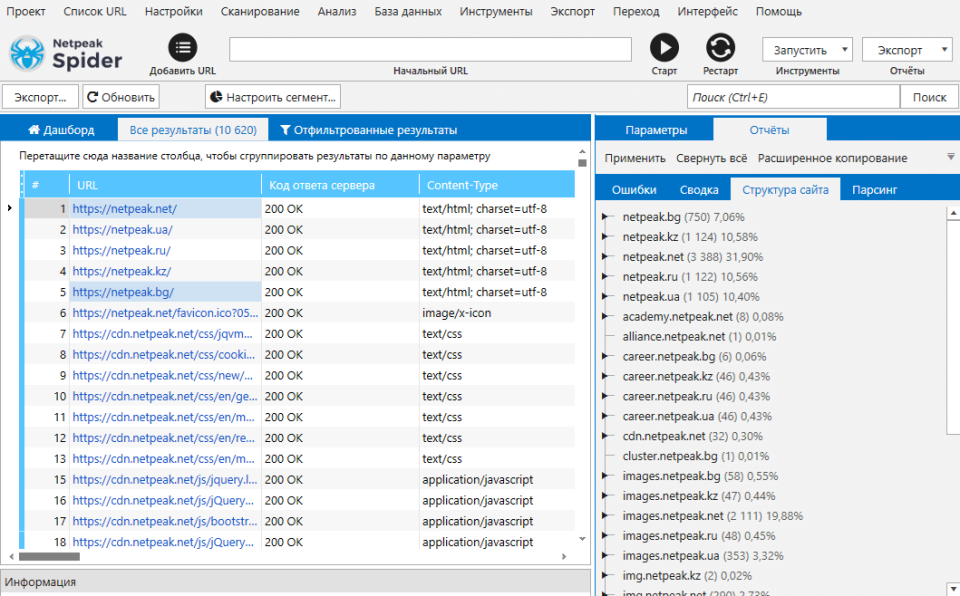Open the Dashboard tab with home icon

tap(61, 130)
